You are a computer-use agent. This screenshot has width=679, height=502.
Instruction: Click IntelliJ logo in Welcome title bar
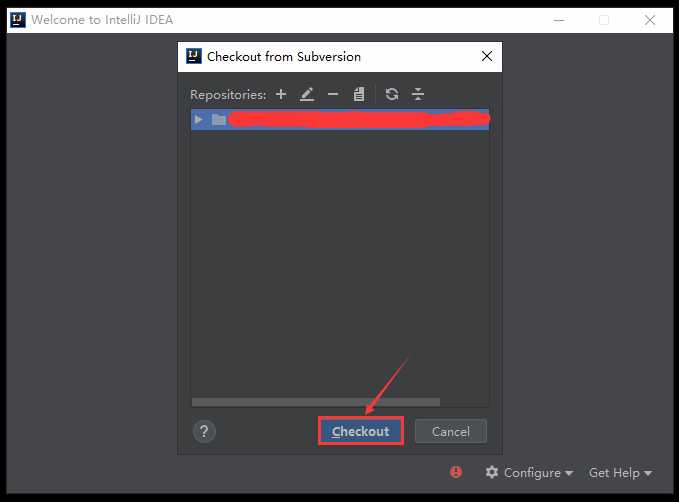[x=18, y=20]
